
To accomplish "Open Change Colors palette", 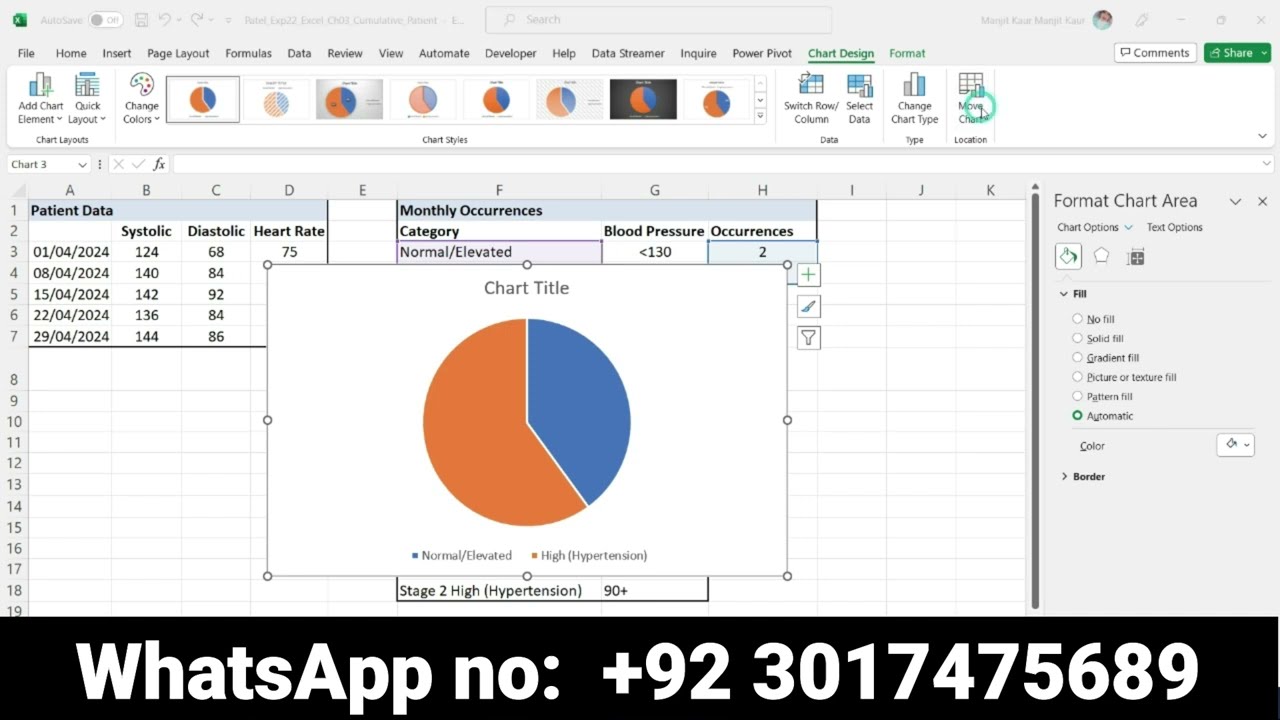I will (x=141, y=98).
